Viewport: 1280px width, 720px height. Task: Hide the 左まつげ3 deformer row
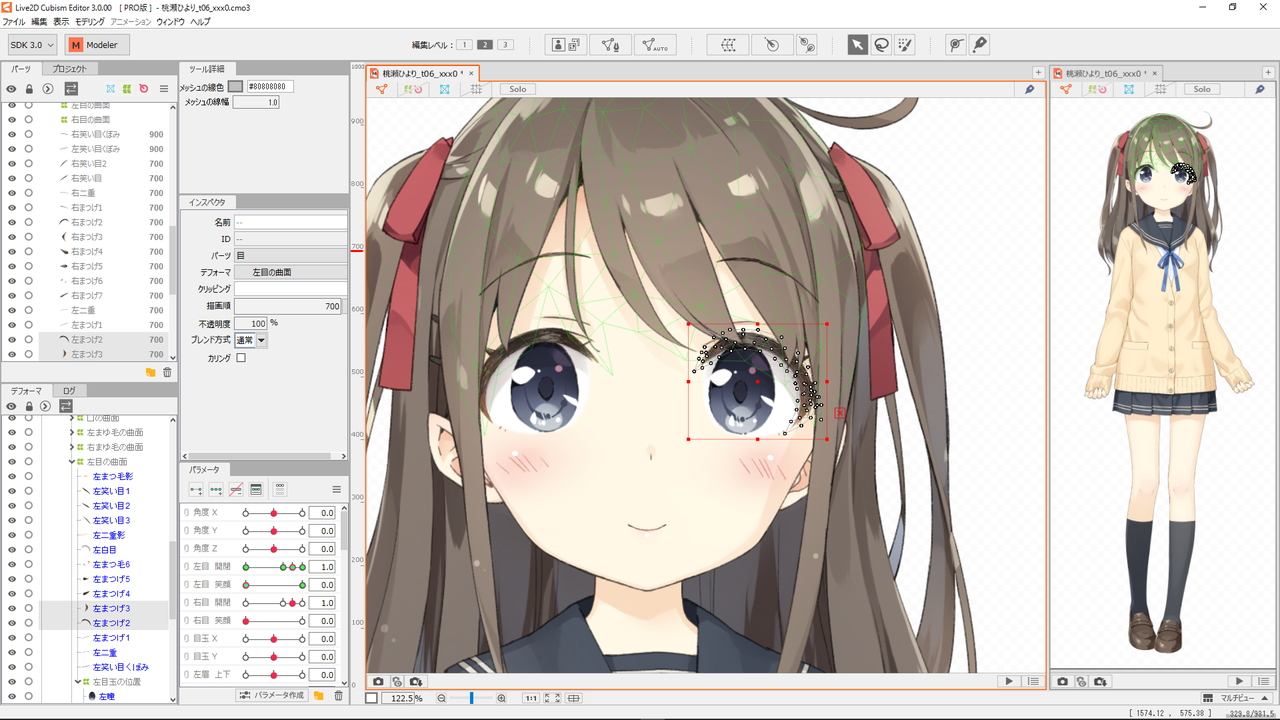[x=12, y=608]
